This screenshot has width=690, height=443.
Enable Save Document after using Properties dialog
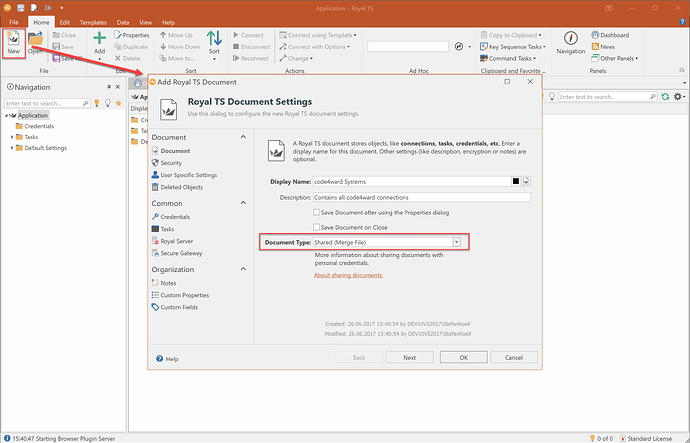tap(316, 213)
